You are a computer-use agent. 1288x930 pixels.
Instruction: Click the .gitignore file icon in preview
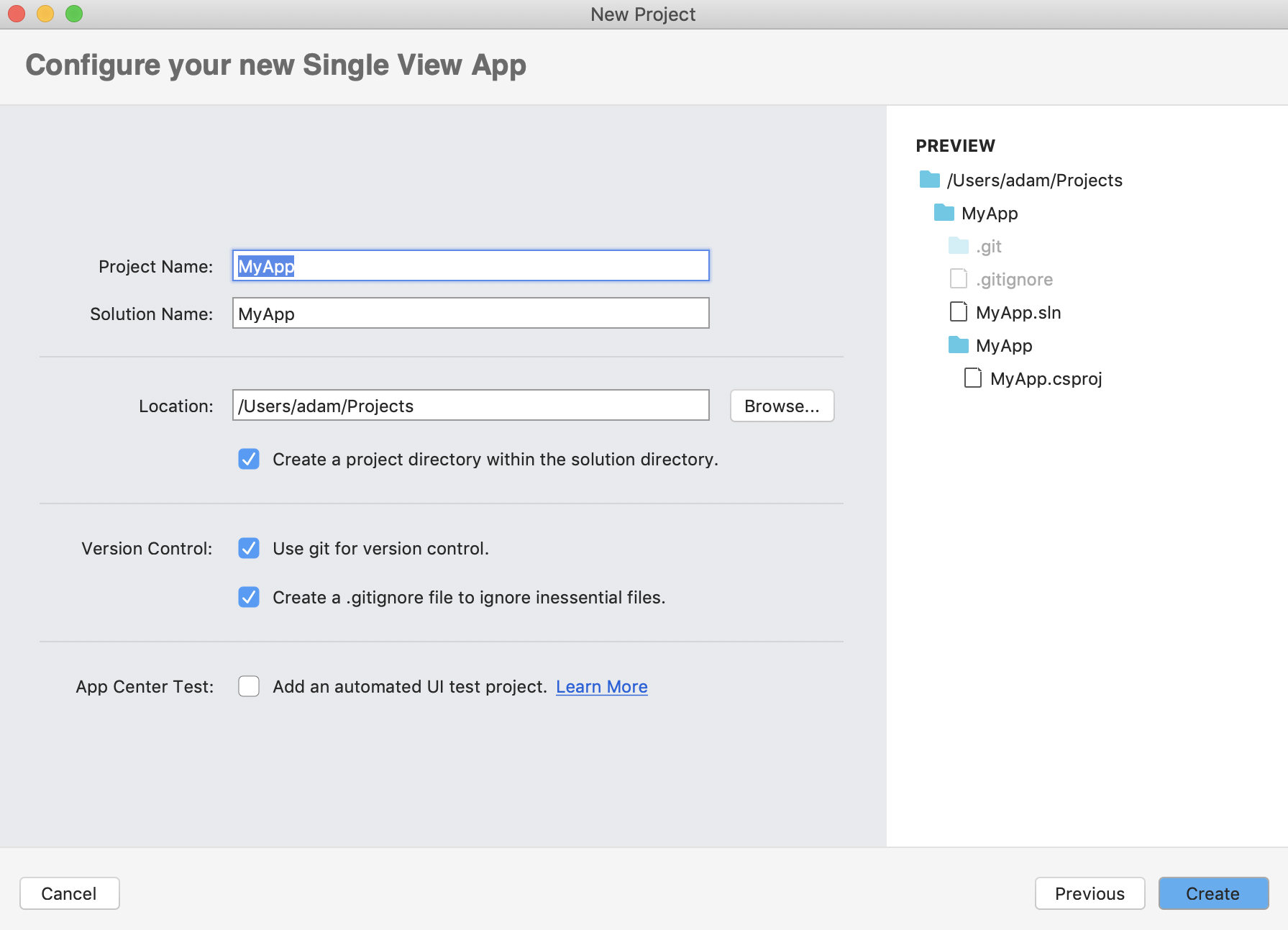pyautogui.click(x=958, y=278)
